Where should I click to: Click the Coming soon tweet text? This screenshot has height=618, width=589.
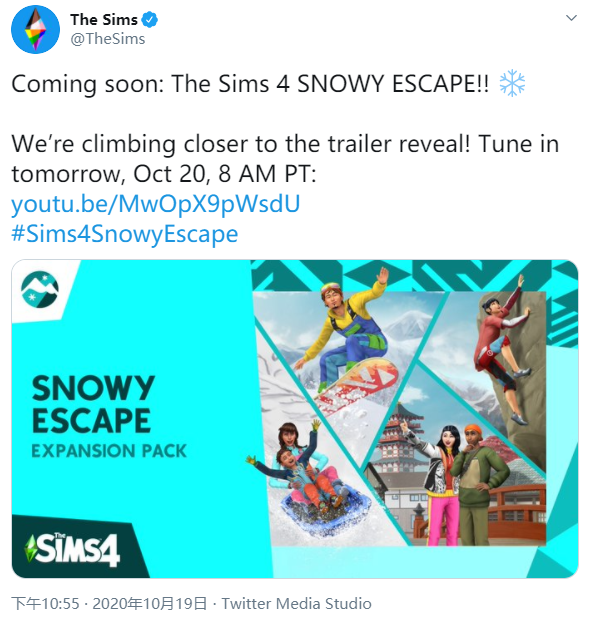[250, 84]
